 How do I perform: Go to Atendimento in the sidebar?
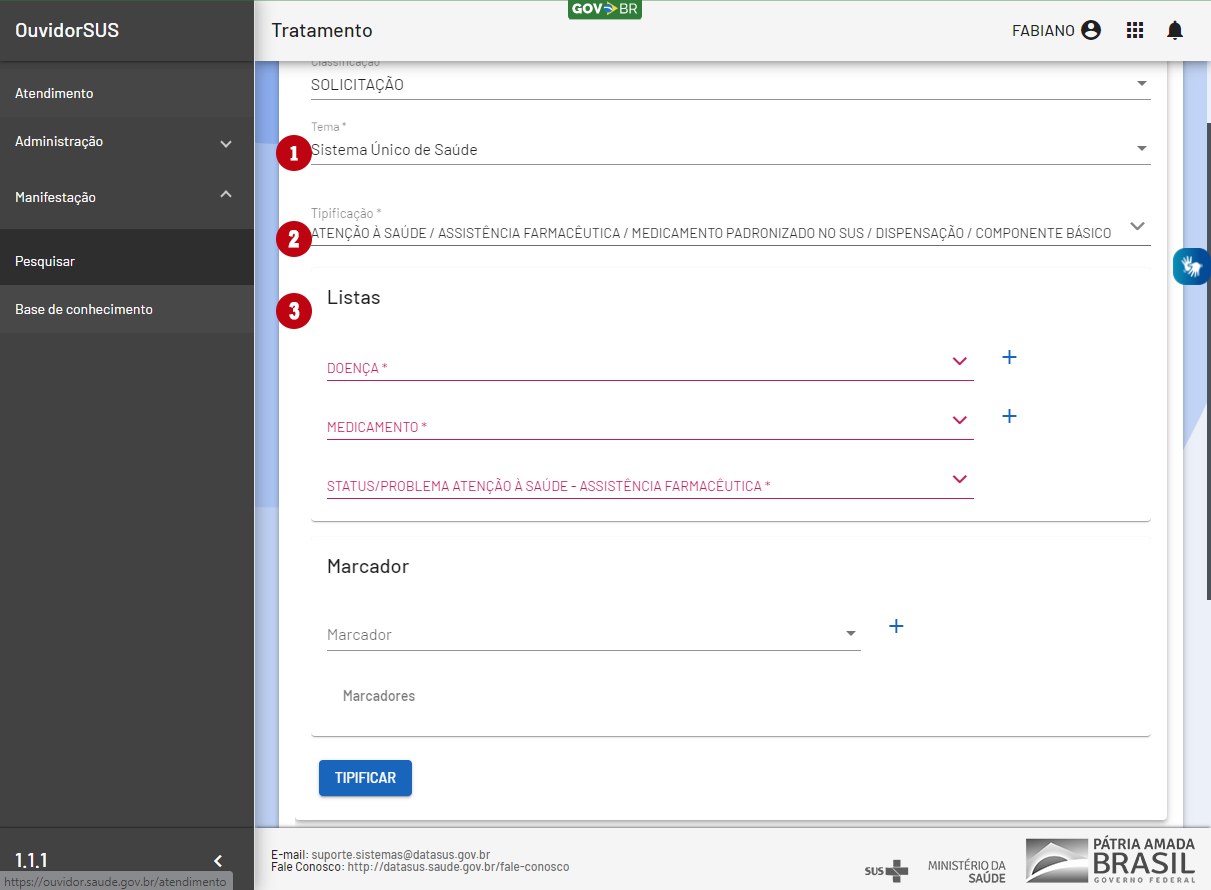[x=54, y=93]
